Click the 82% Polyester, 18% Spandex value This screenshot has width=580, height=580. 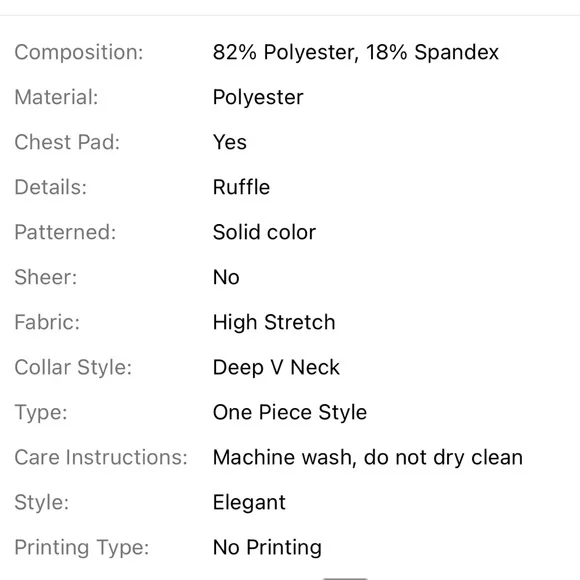[356, 52]
